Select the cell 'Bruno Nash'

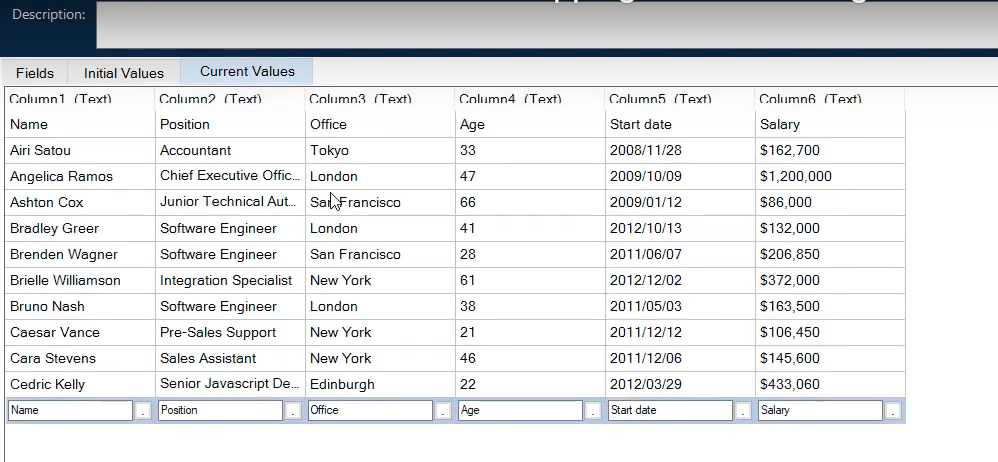point(80,306)
